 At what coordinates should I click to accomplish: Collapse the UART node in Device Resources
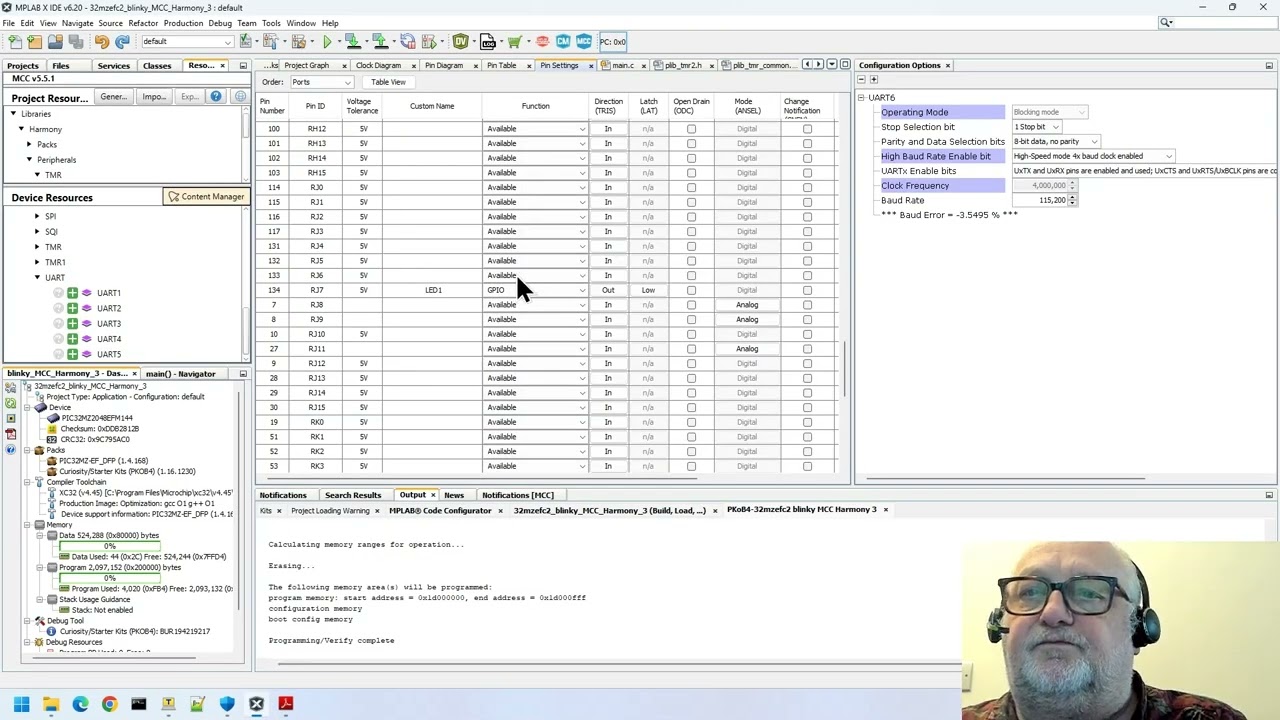point(37,278)
